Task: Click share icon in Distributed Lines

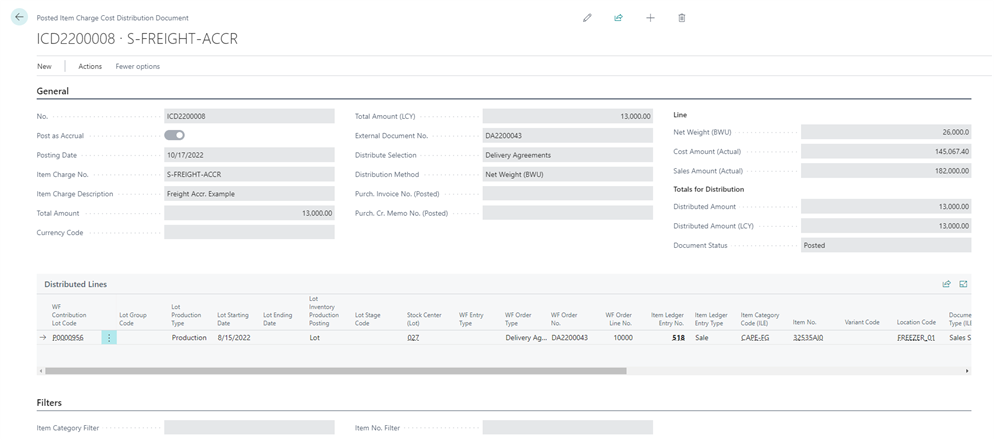Action: pyautogui.click(x=946, y=284)
